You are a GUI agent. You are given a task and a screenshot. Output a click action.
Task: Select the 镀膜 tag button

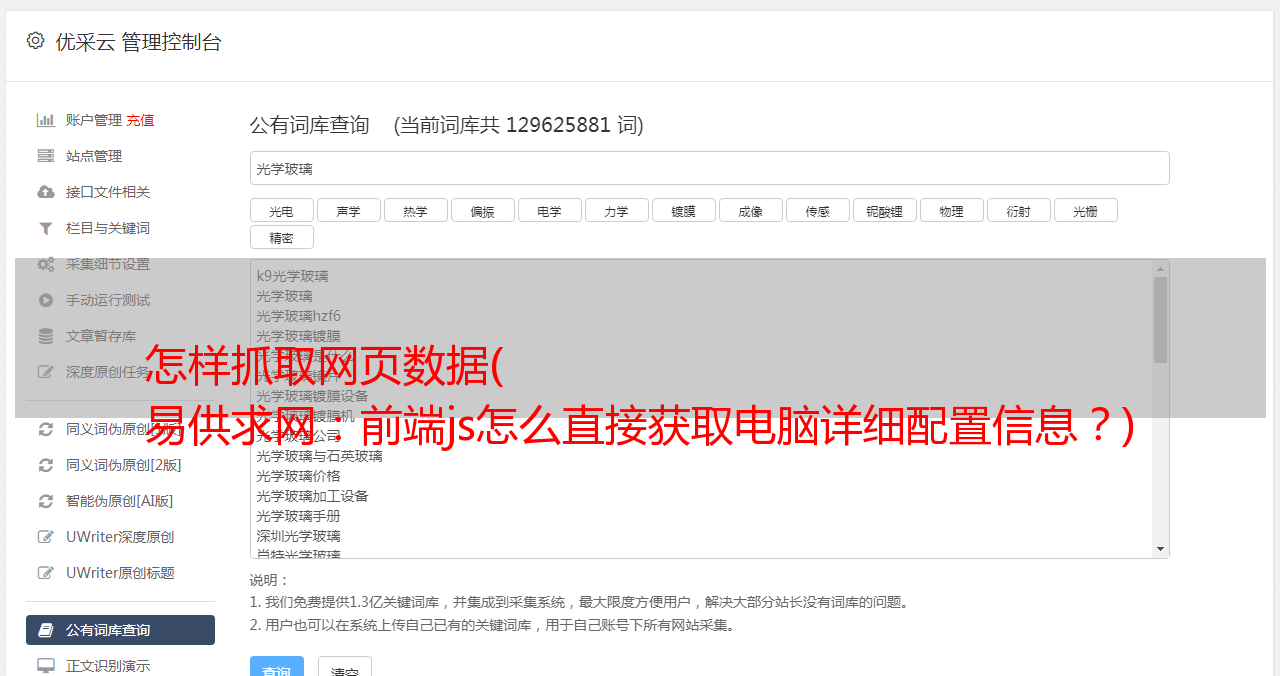683,210
